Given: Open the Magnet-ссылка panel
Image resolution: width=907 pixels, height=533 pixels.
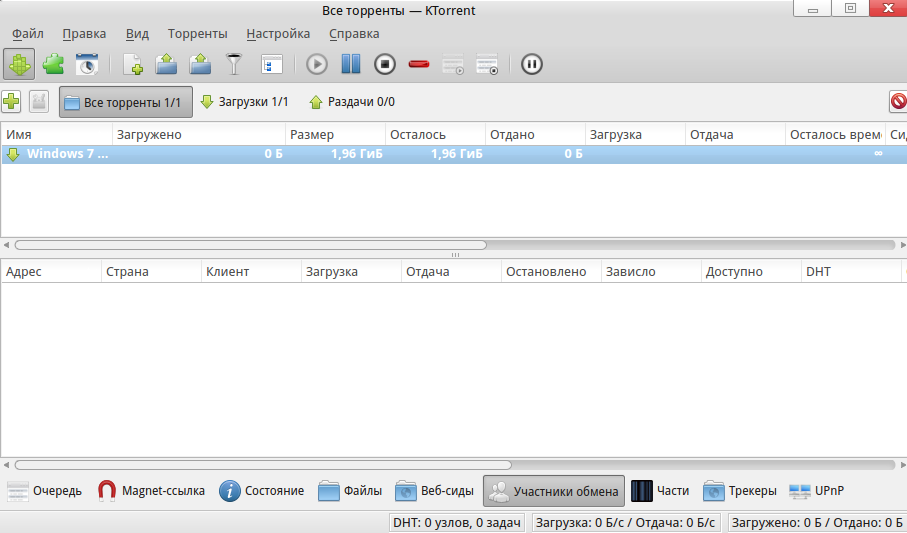Looking at the screenshot, I should (x=151, y=491).
